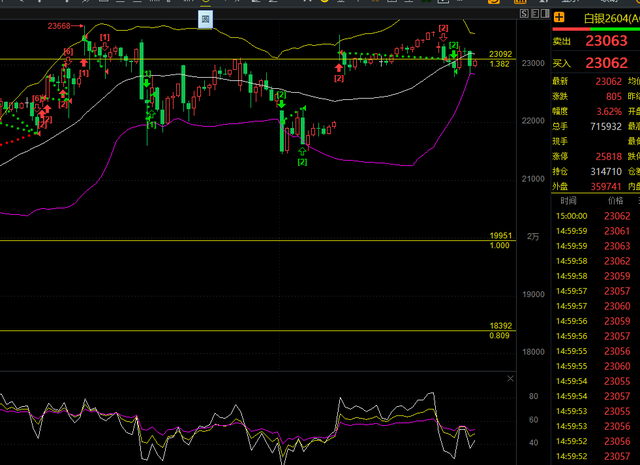Click the 21000 price axis label
The height and width of the screenshot is (465, 640).
coord(533,179)
